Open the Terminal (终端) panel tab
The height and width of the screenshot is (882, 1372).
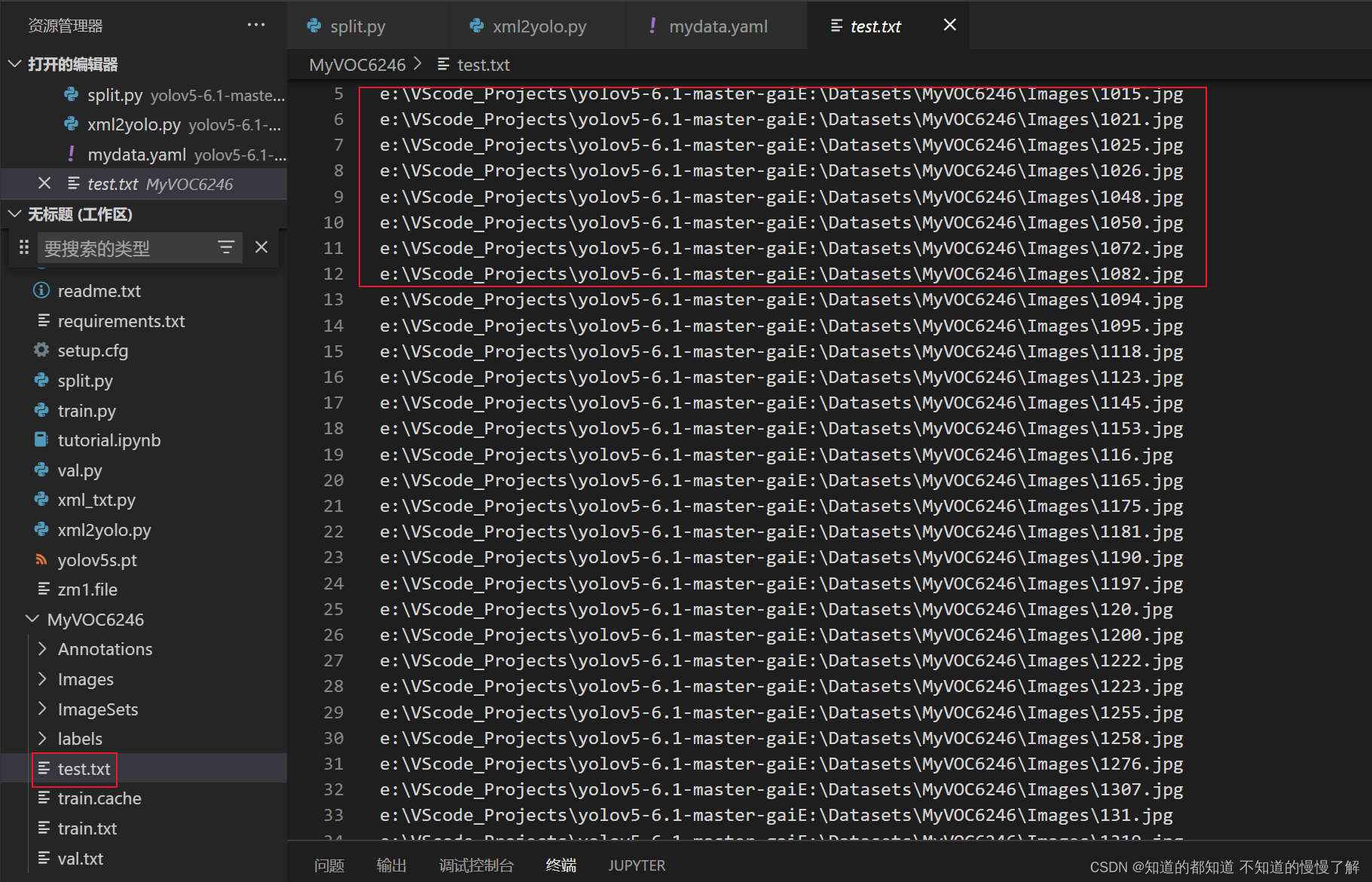[x=561, y=865]
